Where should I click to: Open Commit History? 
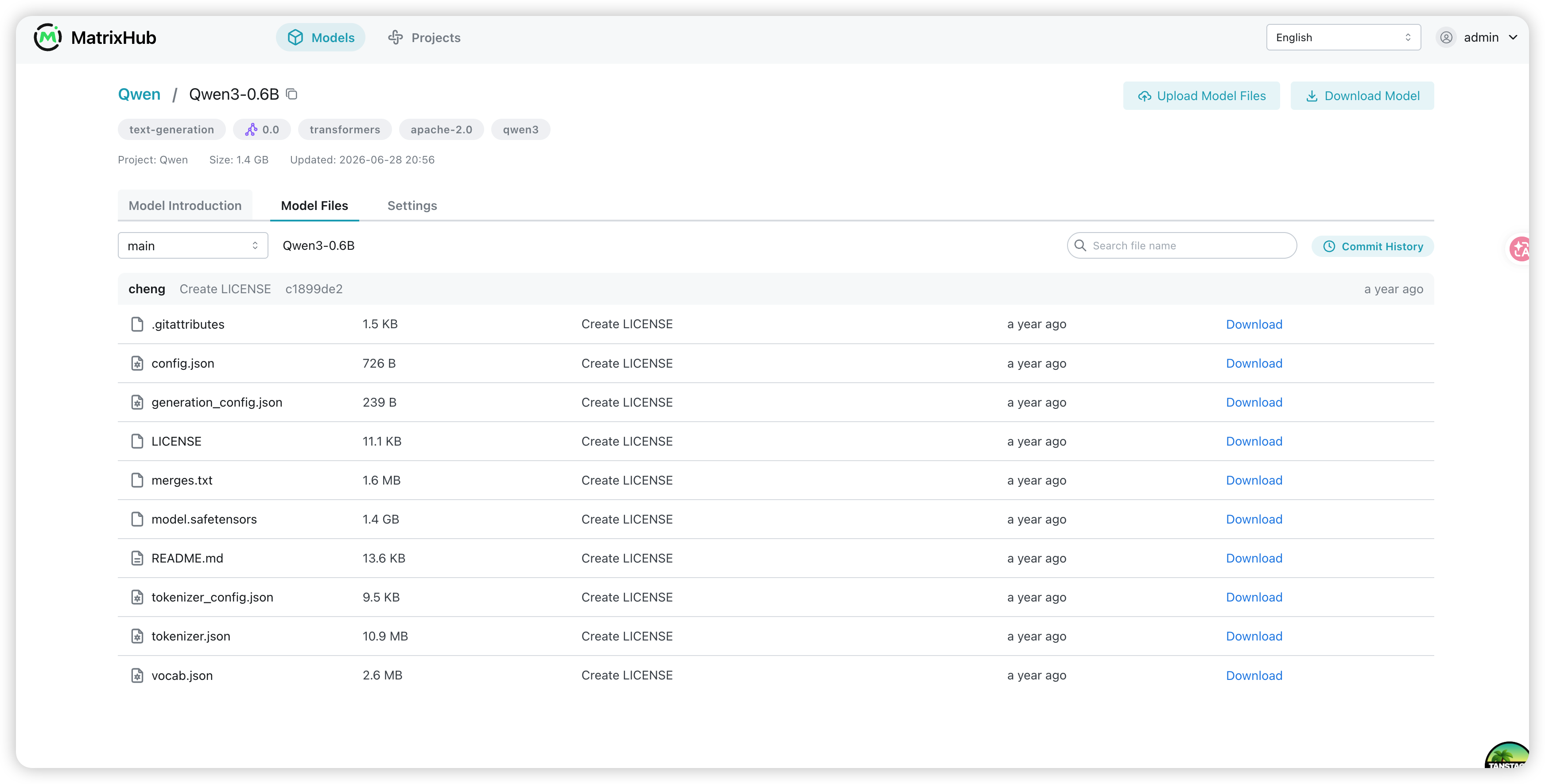point(1372,246)
